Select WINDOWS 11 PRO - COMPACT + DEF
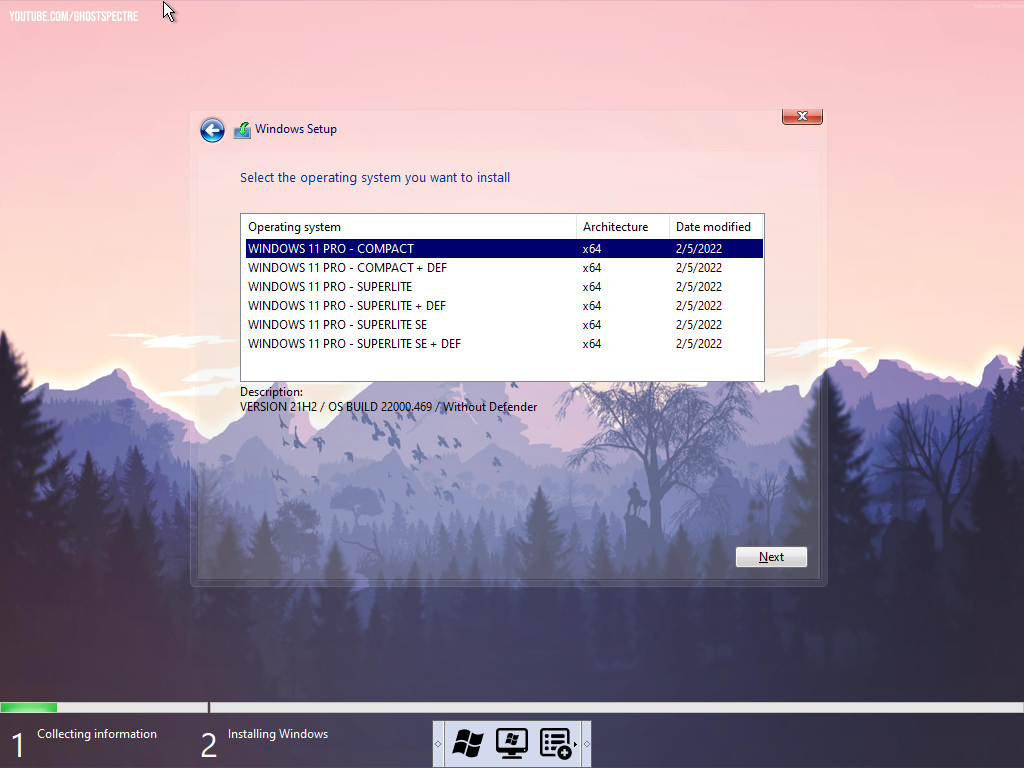This screenshot has width=1024, height=768. point(504,268)
